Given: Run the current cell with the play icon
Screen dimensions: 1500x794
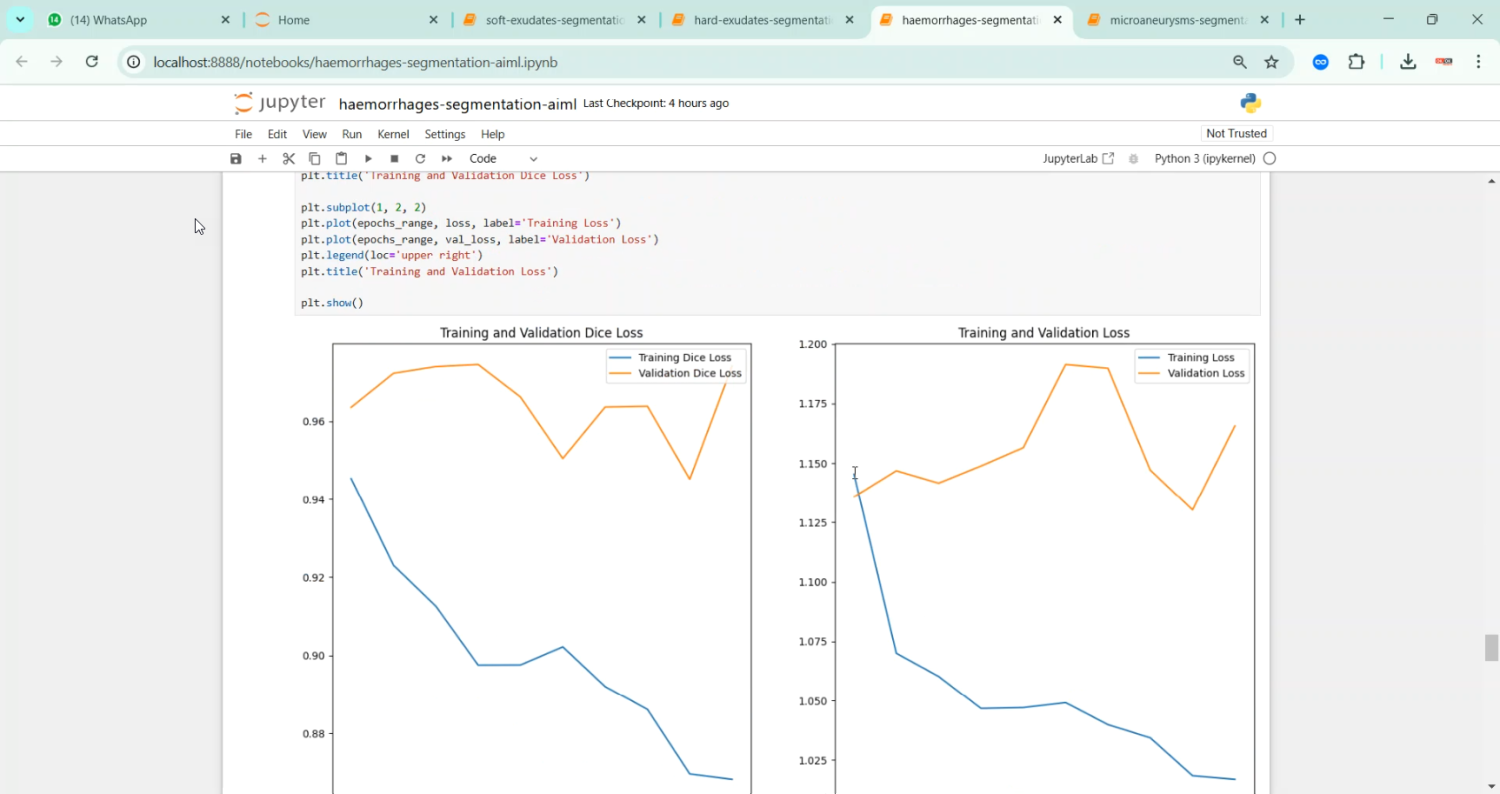Looking at the screenshot, I should click(368, 159).
